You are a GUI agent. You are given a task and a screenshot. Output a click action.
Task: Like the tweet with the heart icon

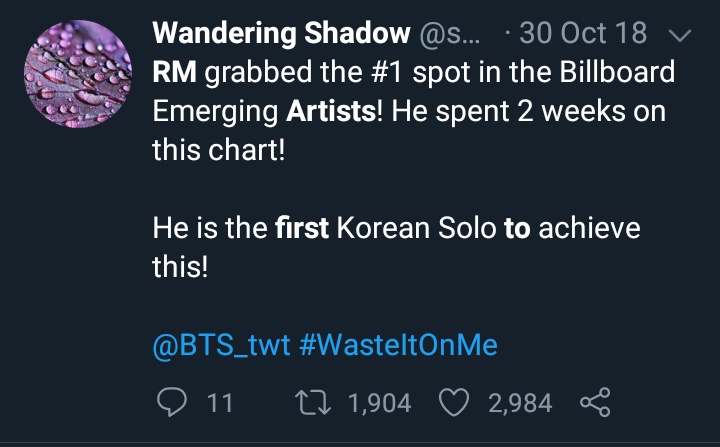(x=456, y=402)
